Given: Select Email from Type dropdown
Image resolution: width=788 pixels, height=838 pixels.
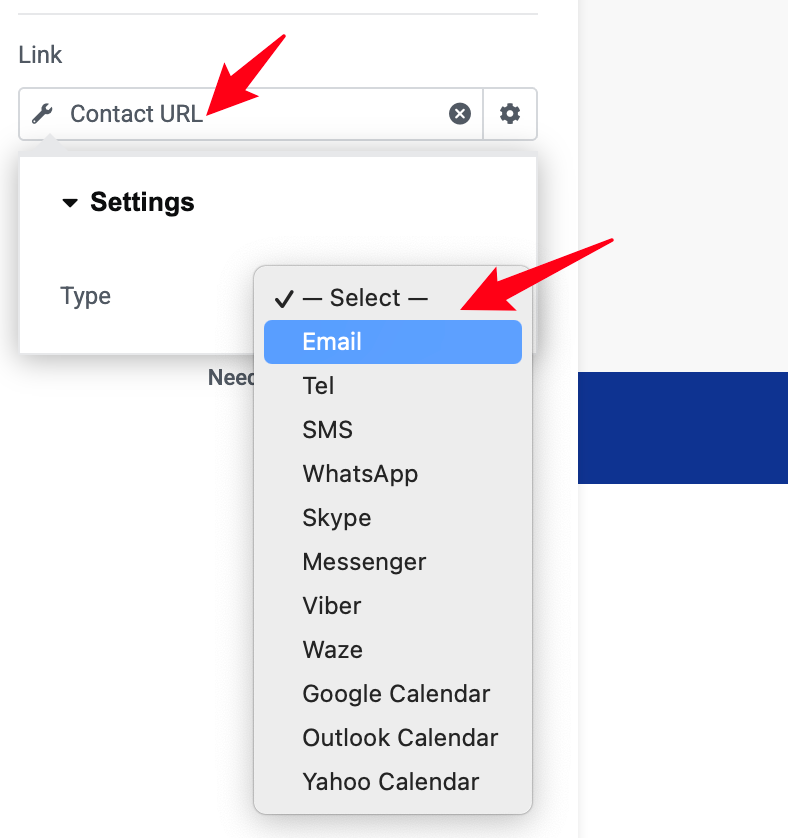Looking at the screenshot, I should (393, 342).
